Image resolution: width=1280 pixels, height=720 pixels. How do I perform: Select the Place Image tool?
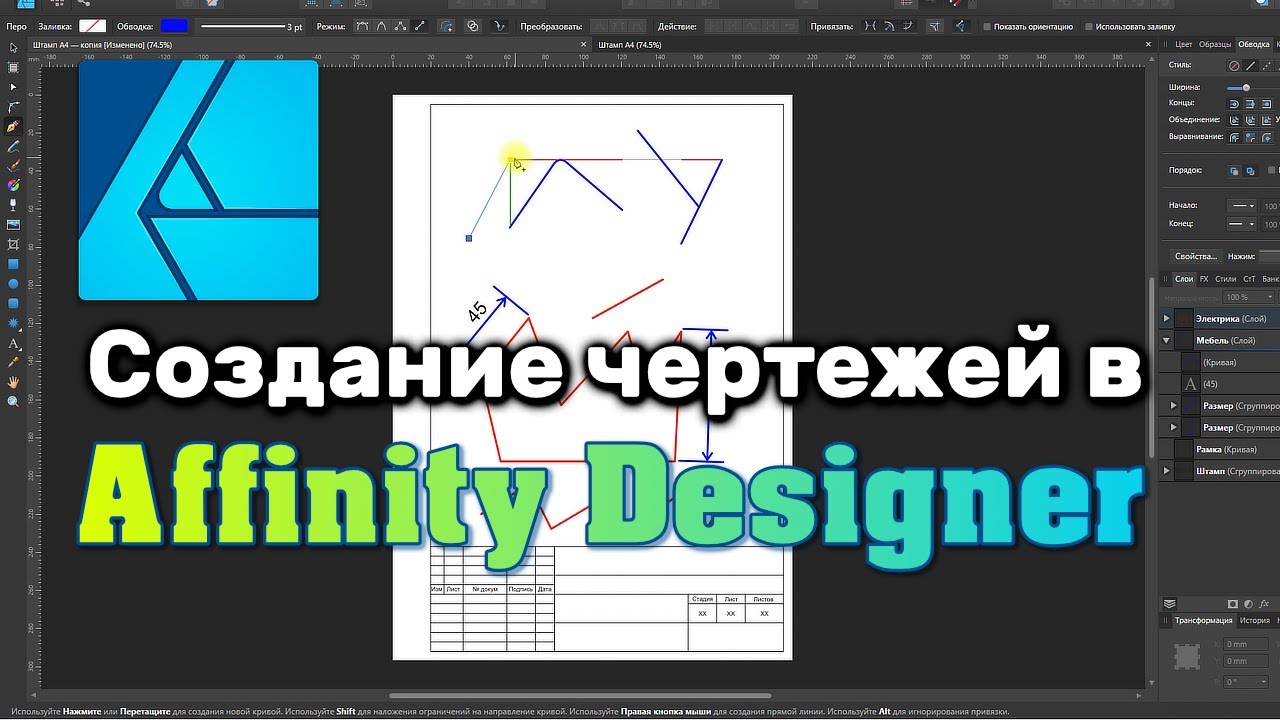[x=13, y=225]
